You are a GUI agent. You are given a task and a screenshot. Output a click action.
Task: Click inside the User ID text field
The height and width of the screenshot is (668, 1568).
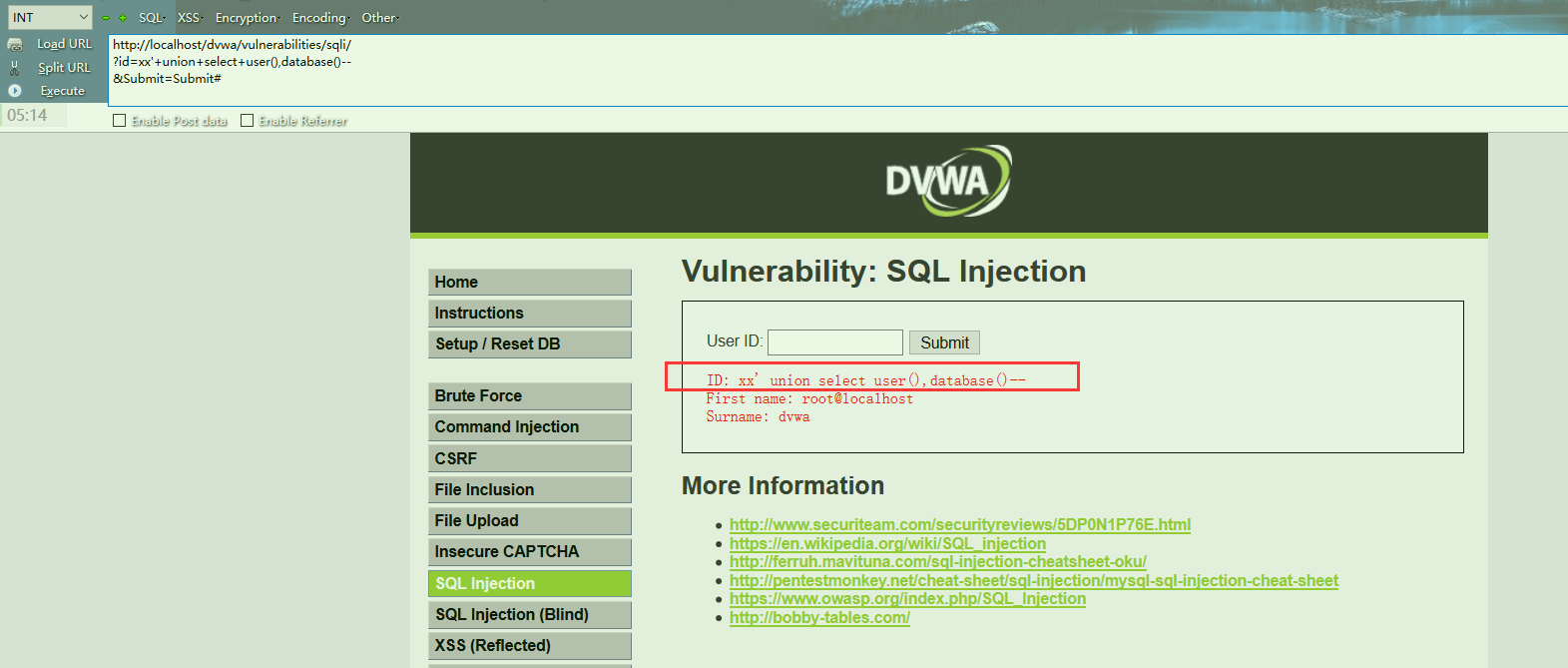pos(834,342)
